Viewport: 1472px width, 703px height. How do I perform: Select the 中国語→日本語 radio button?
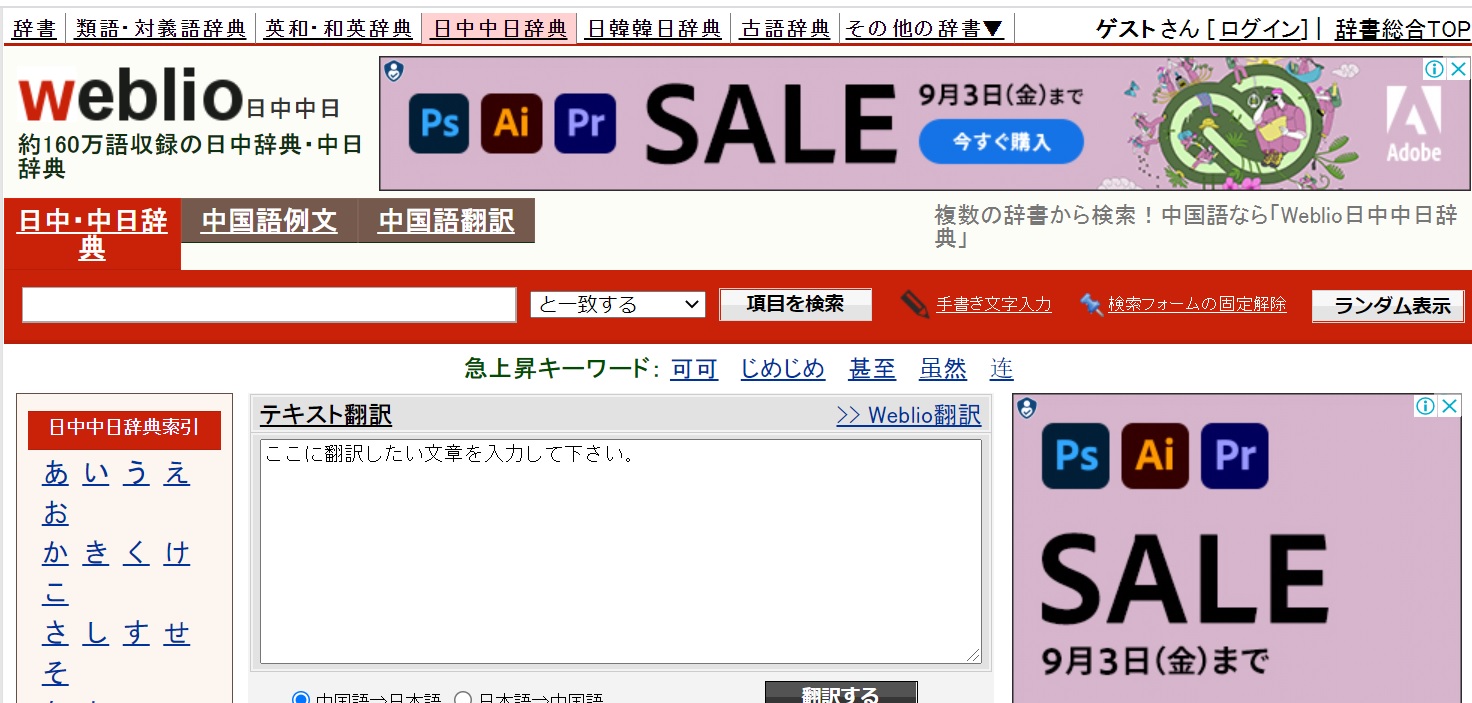[300, 698]
